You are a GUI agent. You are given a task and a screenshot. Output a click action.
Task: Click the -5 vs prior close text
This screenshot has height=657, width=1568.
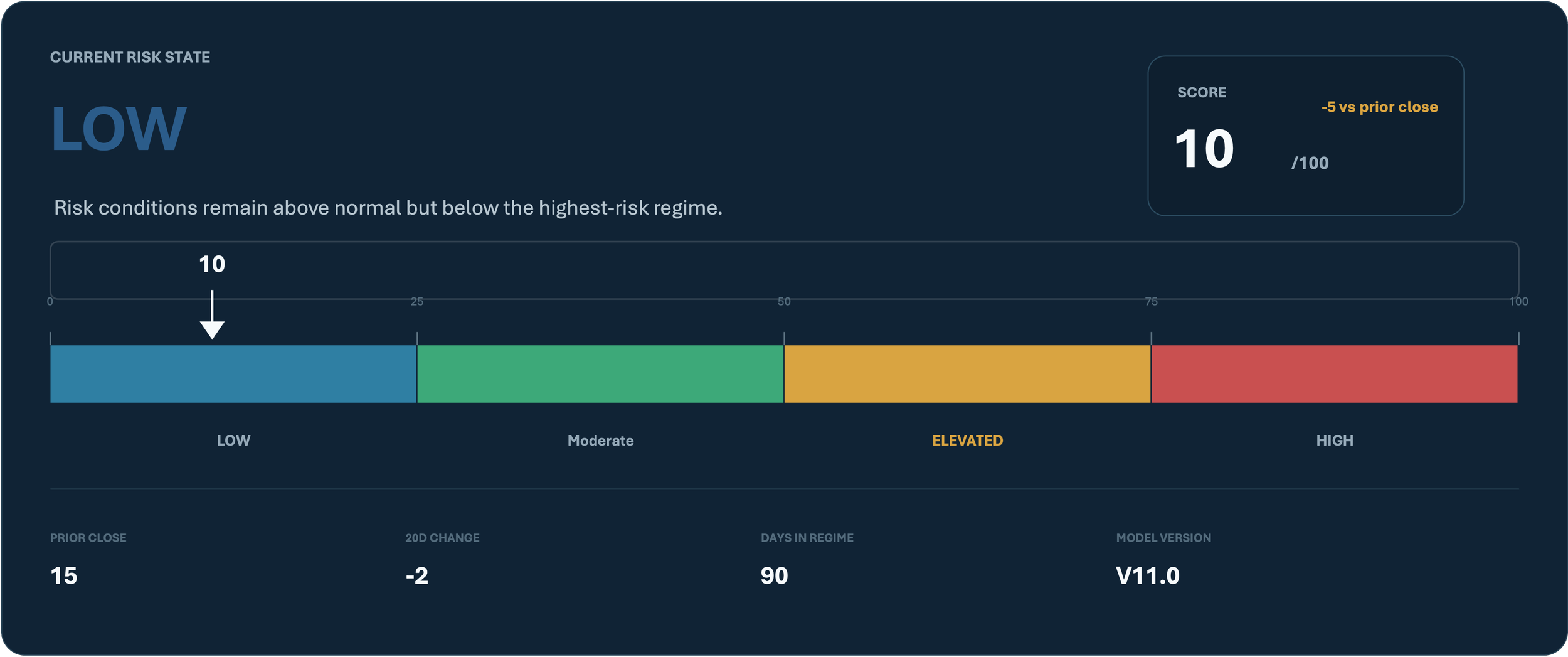point(1379,107)
